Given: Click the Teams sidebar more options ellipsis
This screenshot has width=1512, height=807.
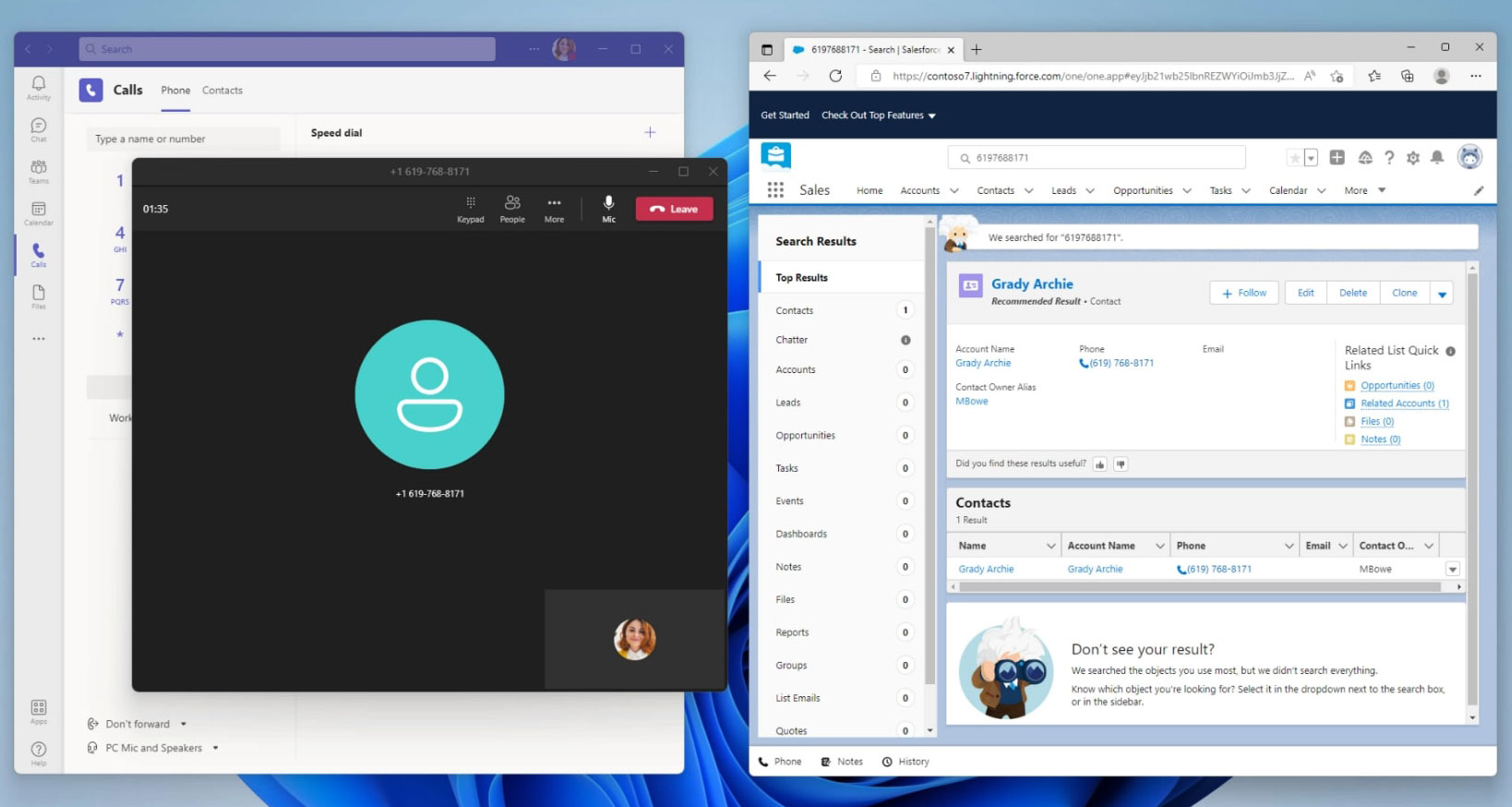Looking at the screenshot, I should point(39,339).
